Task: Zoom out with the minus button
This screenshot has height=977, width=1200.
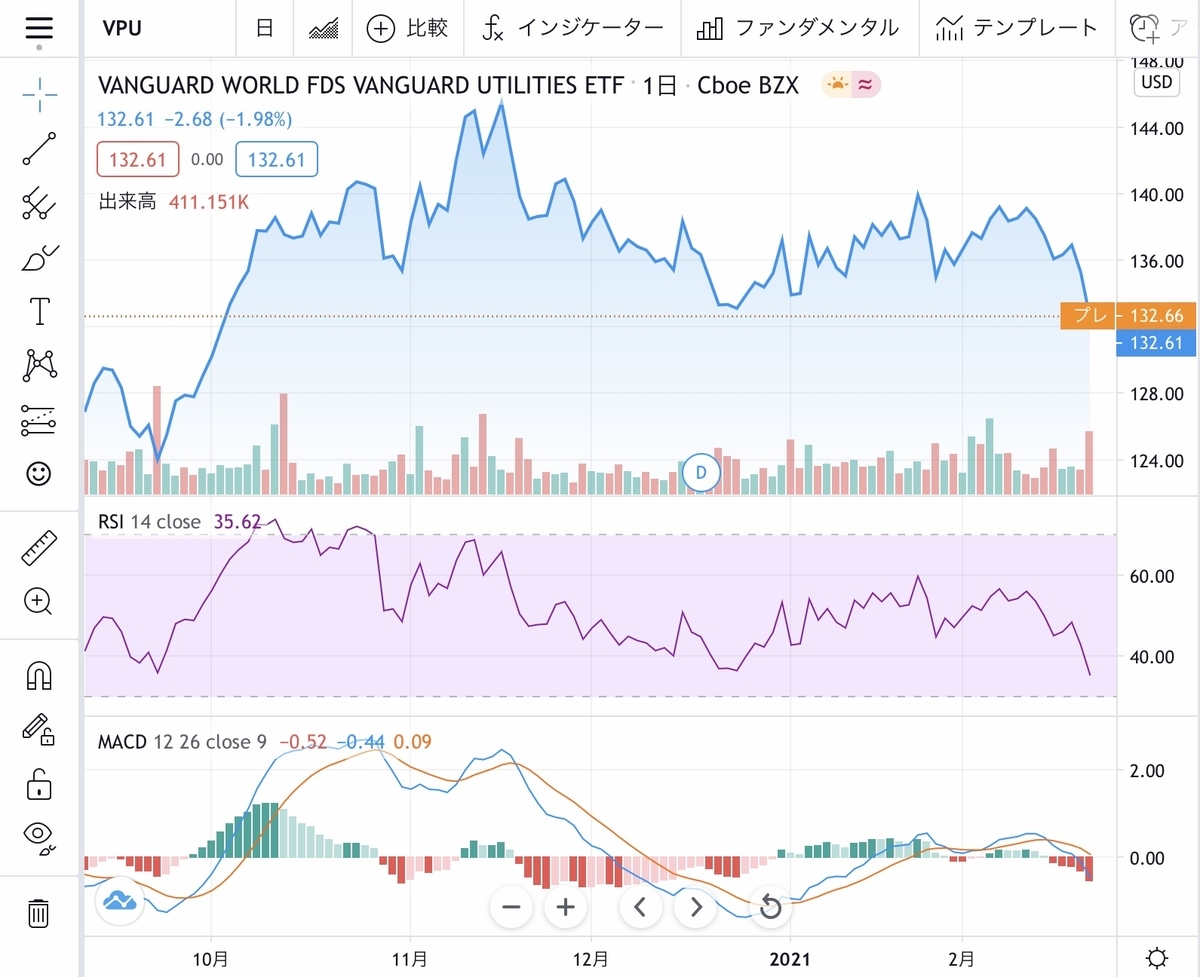Action: 512,907
